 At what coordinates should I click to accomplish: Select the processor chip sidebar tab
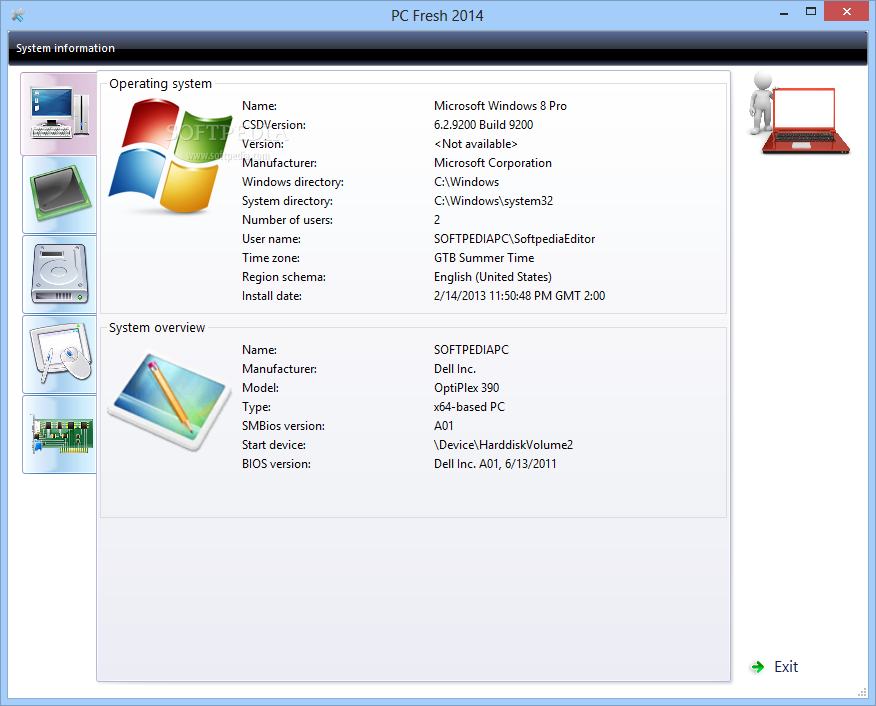(59, 194)
